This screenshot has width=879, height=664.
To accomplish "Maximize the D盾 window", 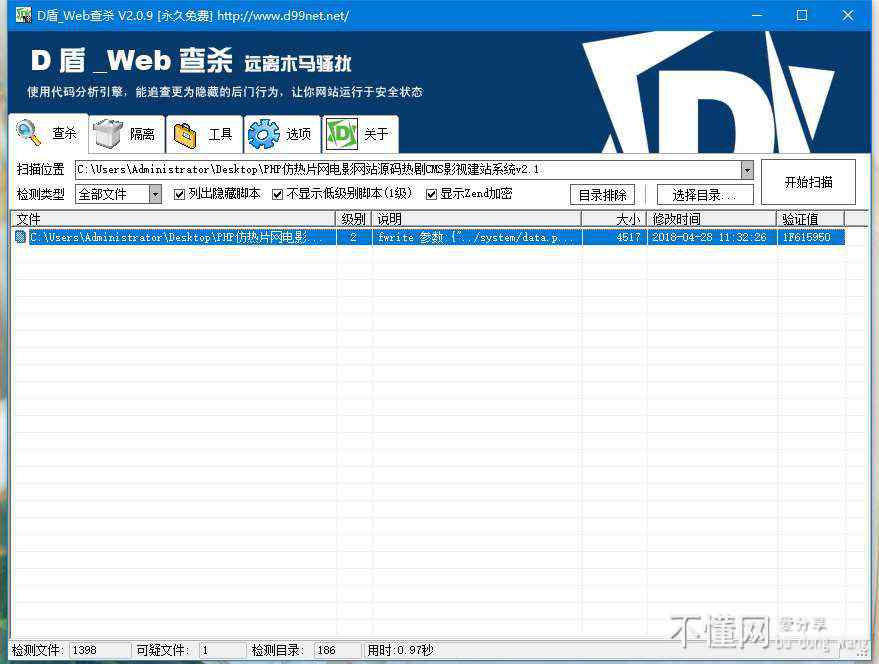I will point(802,16).
